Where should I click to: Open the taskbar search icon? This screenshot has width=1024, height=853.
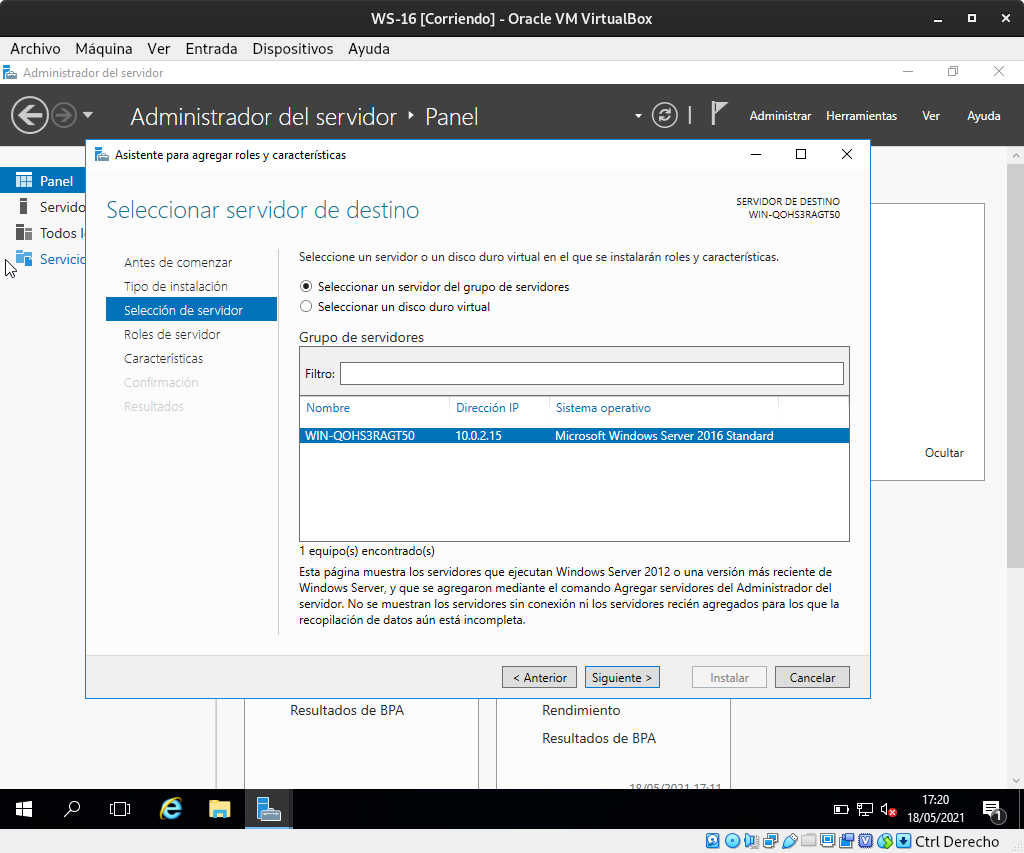tap(72, 809)
